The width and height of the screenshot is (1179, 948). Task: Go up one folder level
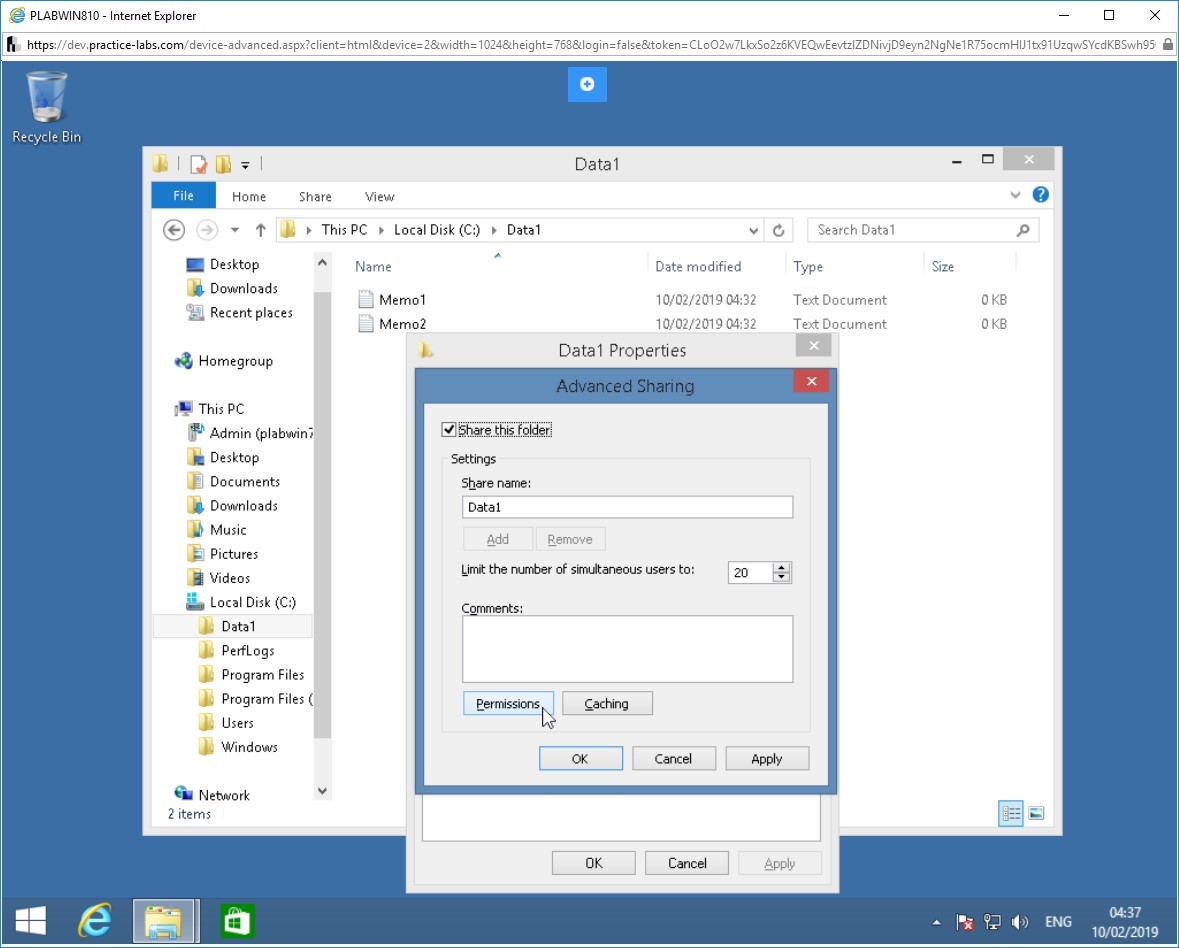click(260, 230)
